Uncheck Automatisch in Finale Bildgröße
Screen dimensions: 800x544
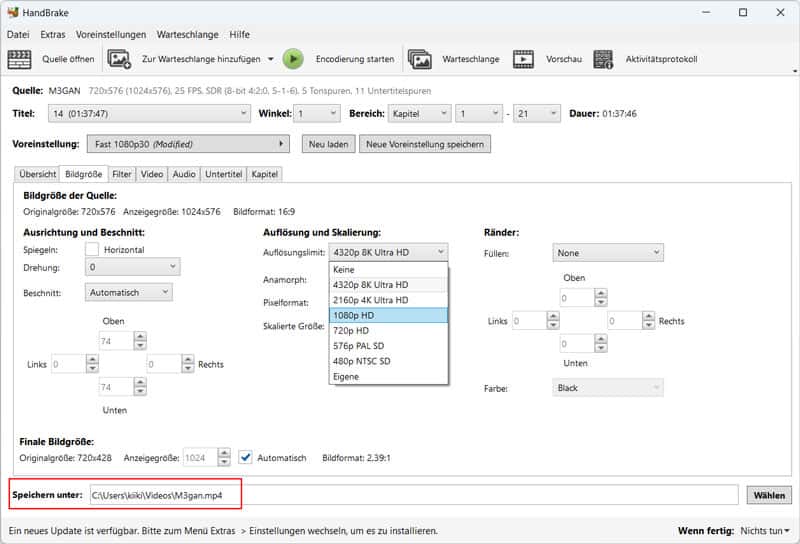point(245,457)
